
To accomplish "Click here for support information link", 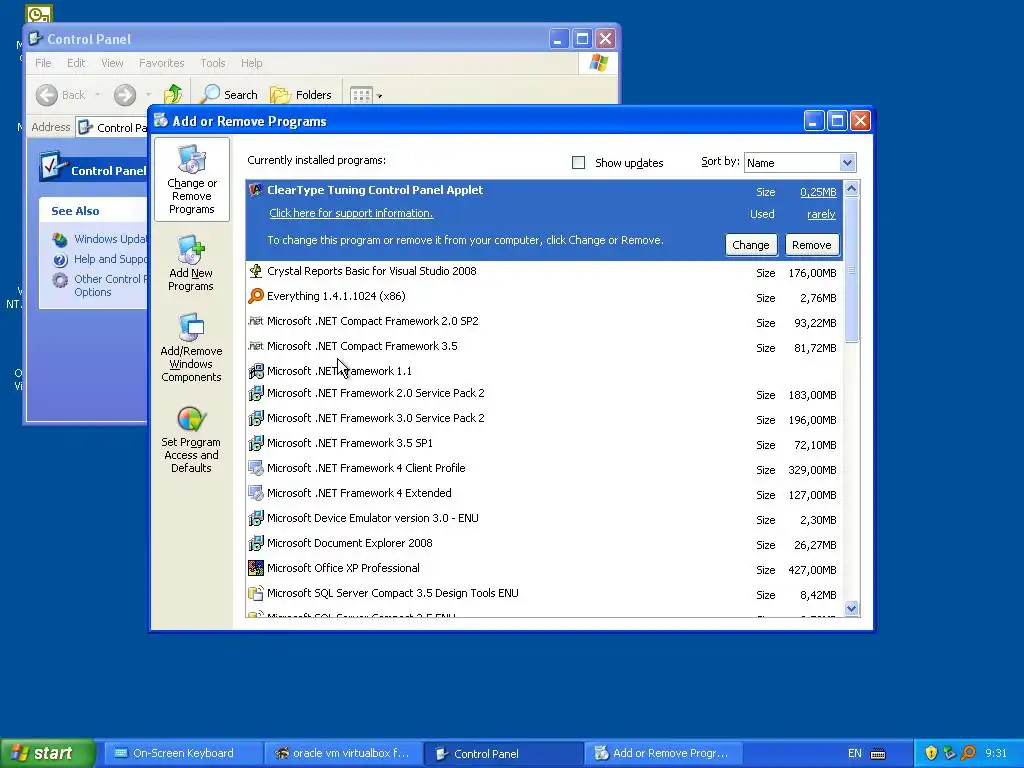I will pyautogui.click(x=351, y=214).
